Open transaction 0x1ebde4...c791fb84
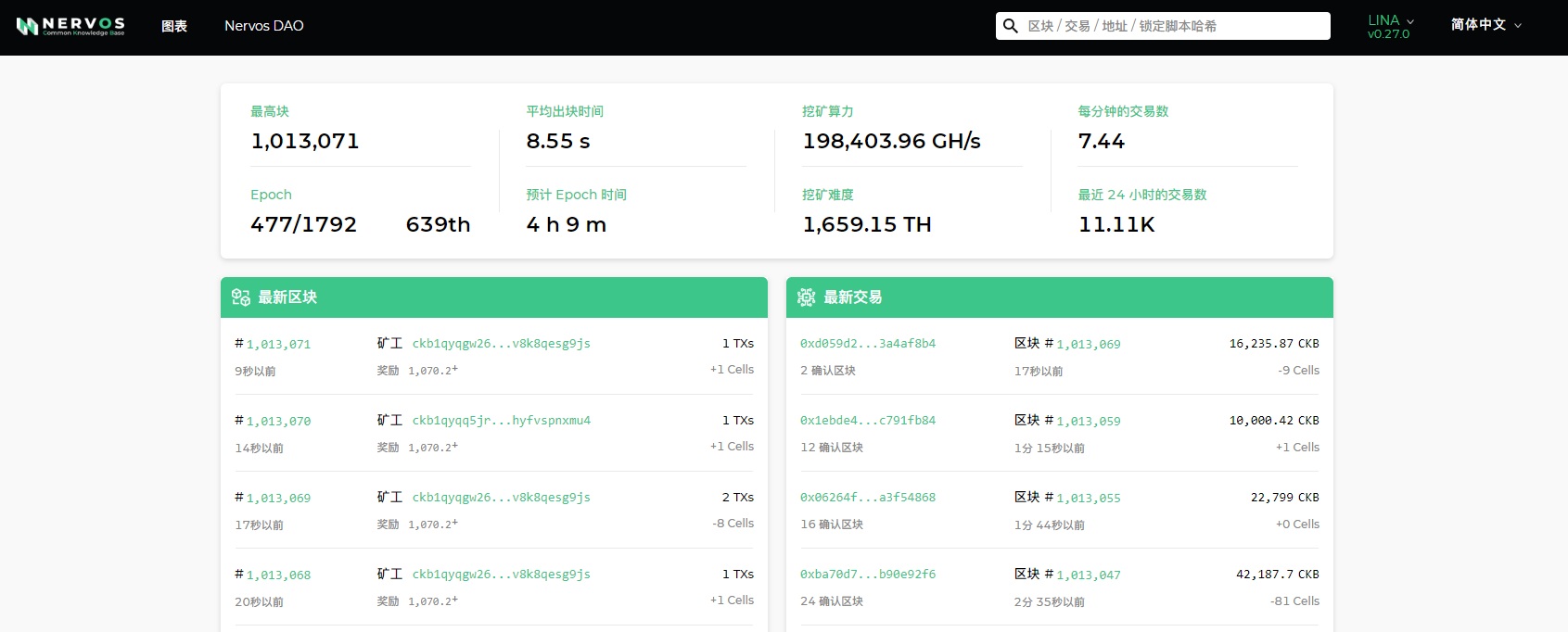The image size is (1568, 632). pos(868,421)
